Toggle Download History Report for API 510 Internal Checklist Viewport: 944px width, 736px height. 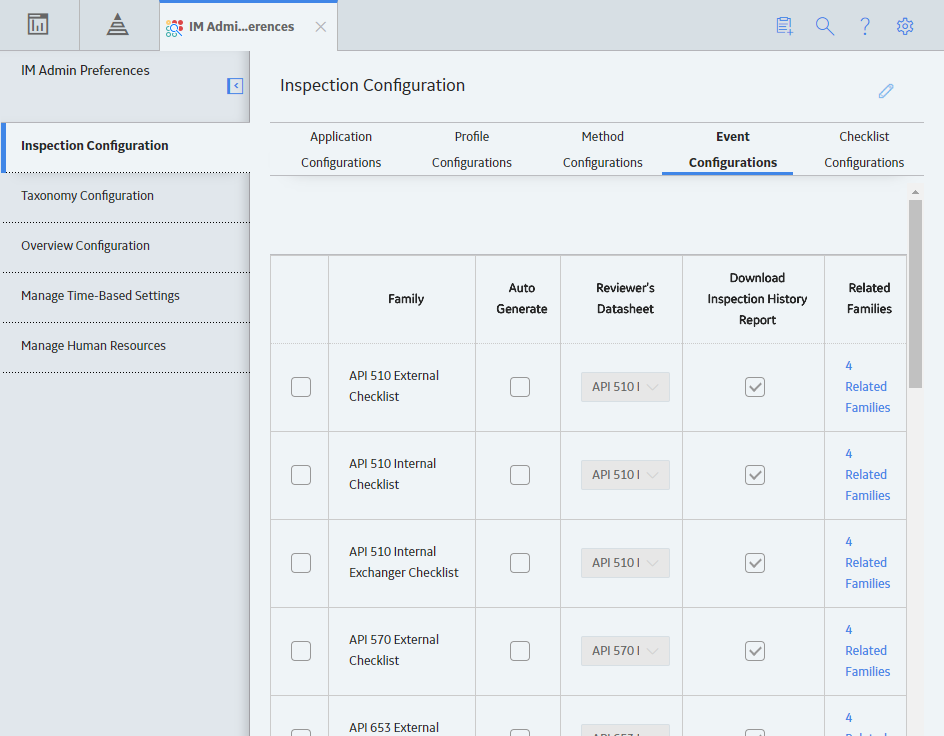click(x=755, y=475)
